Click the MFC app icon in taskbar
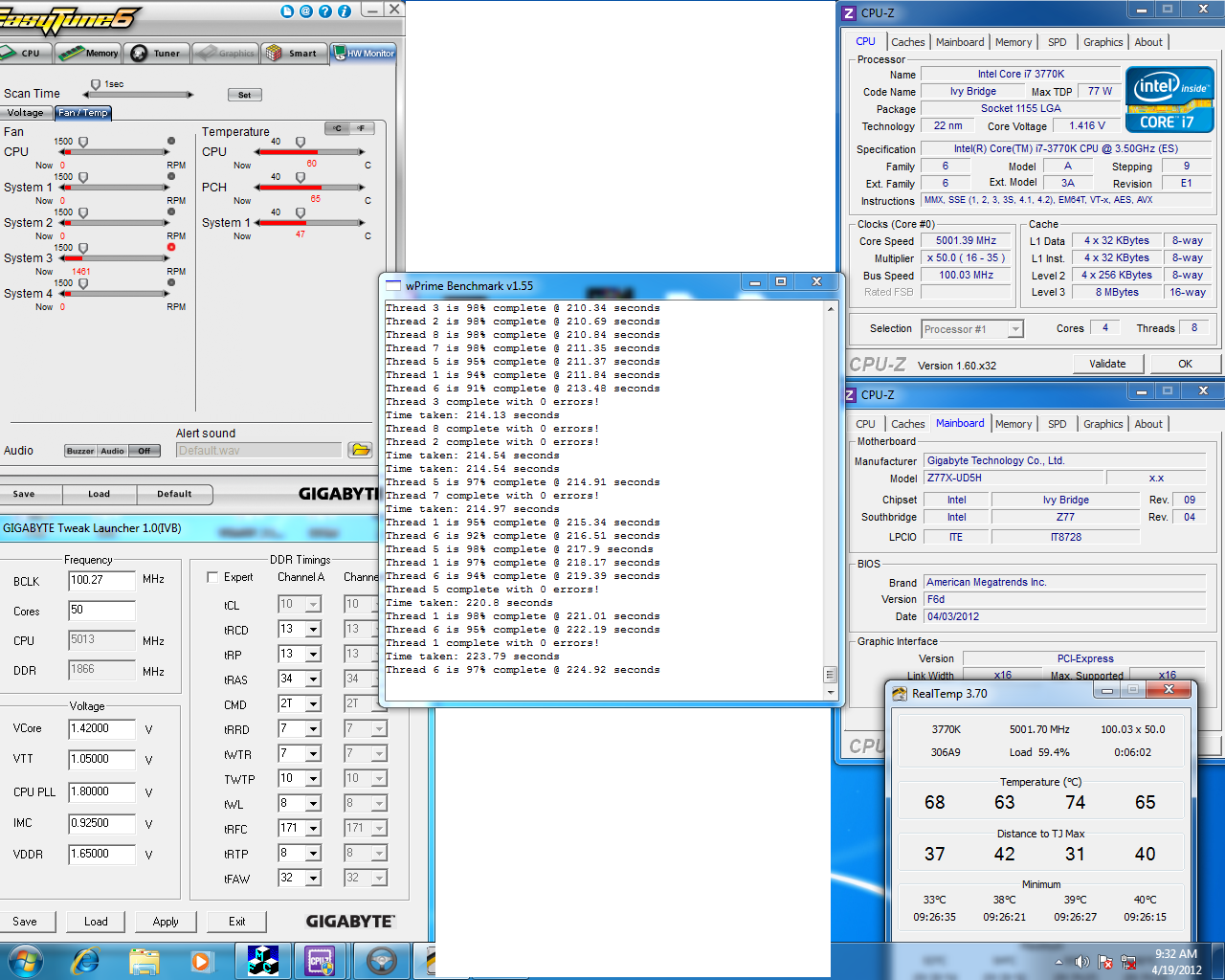Viewport: 1225px width, 980px height. [x=263, y=960]
